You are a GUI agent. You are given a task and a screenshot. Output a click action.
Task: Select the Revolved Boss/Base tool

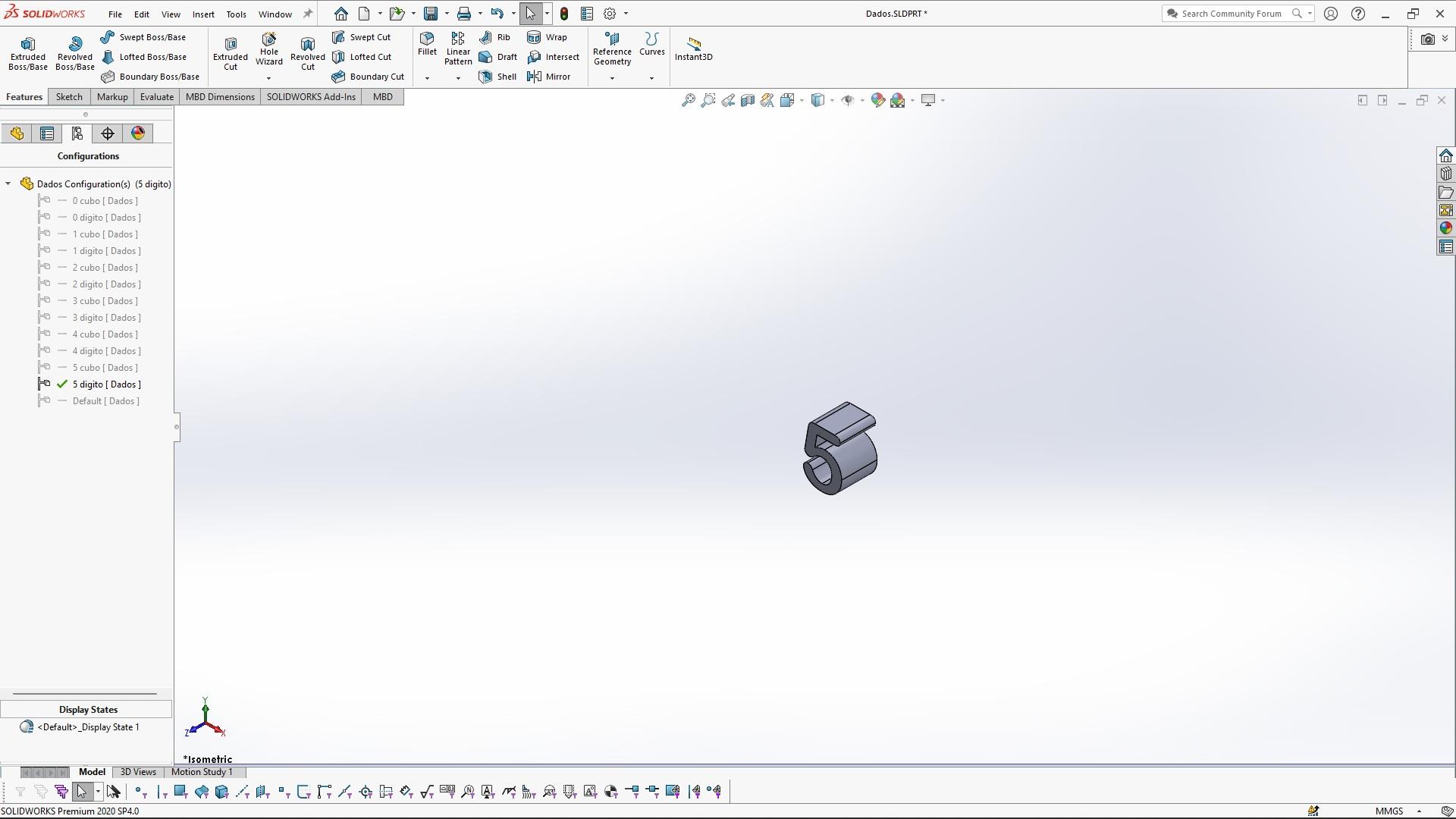click(x=75, y=54)
